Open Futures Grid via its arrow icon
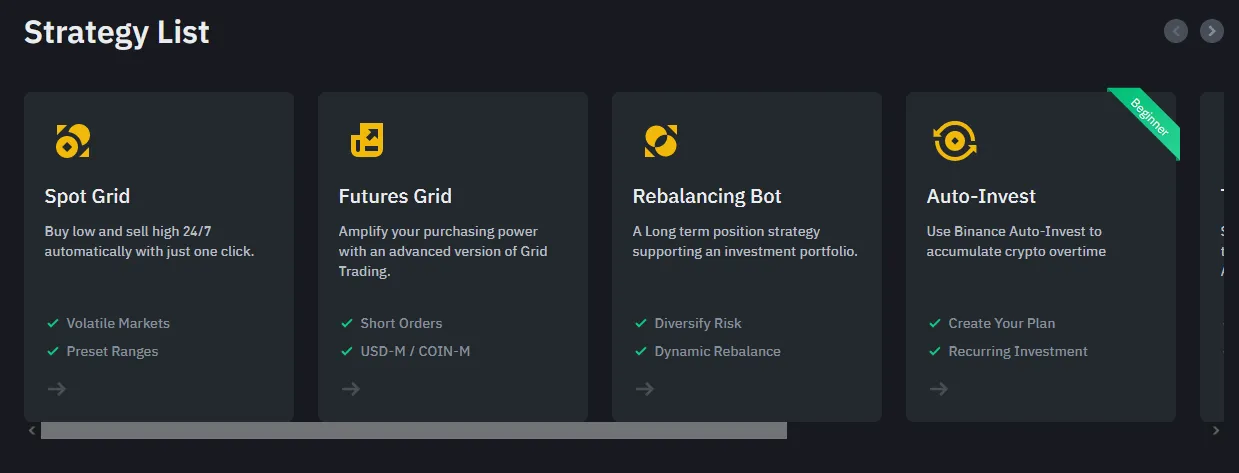This screenshot has width=1239, height=473. coord(351,389)
